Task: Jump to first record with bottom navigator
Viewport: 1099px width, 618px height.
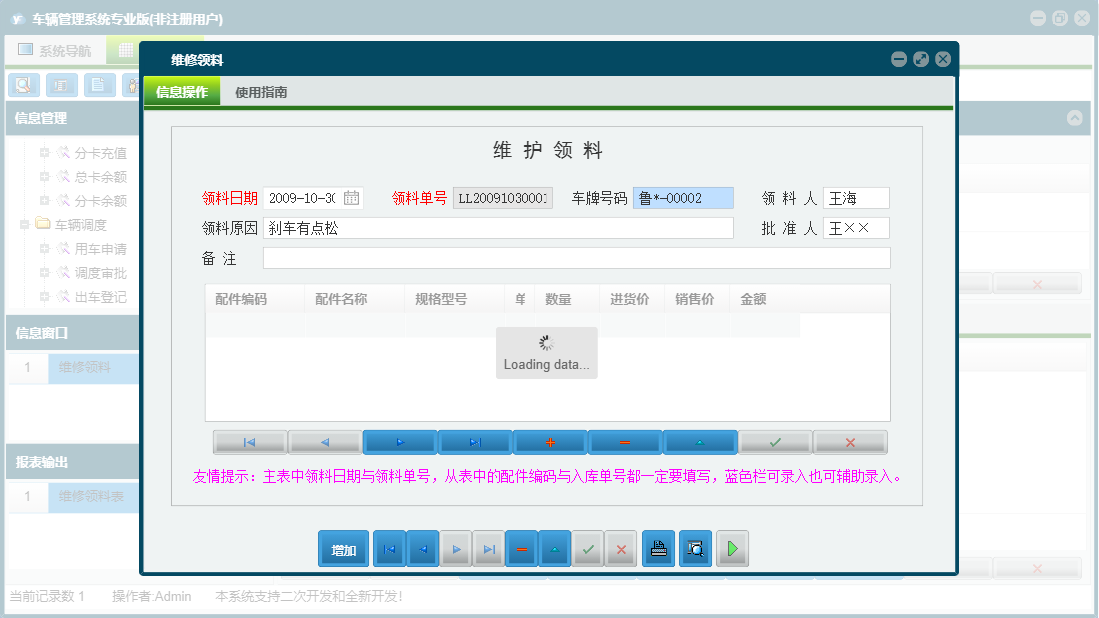Action: [x=389, y=548]
